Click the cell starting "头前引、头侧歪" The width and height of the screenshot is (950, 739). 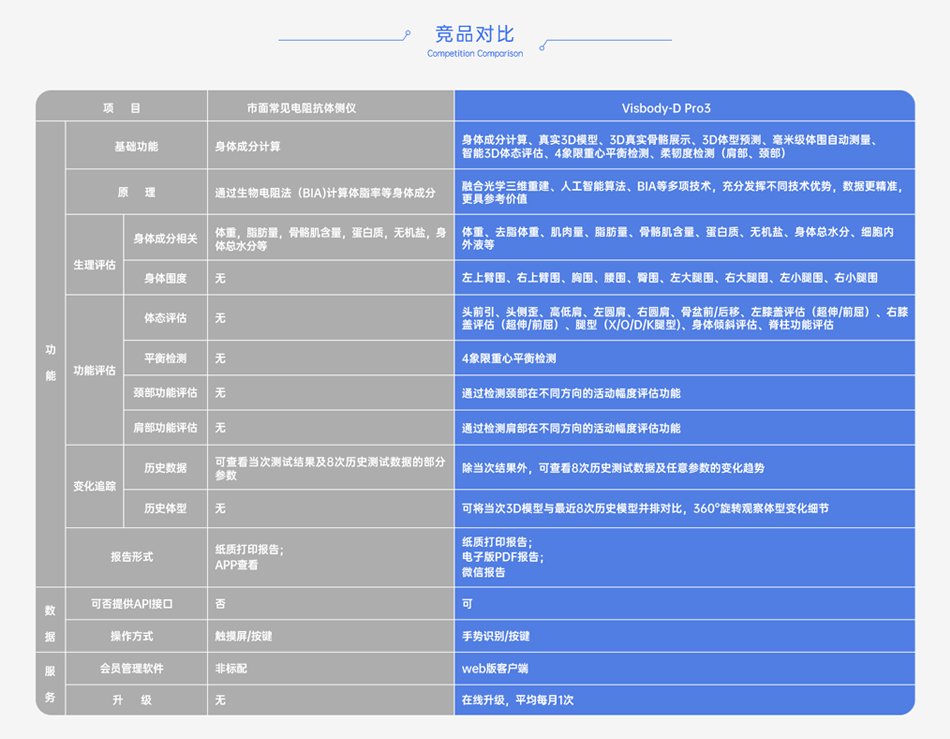click(685, 318)
